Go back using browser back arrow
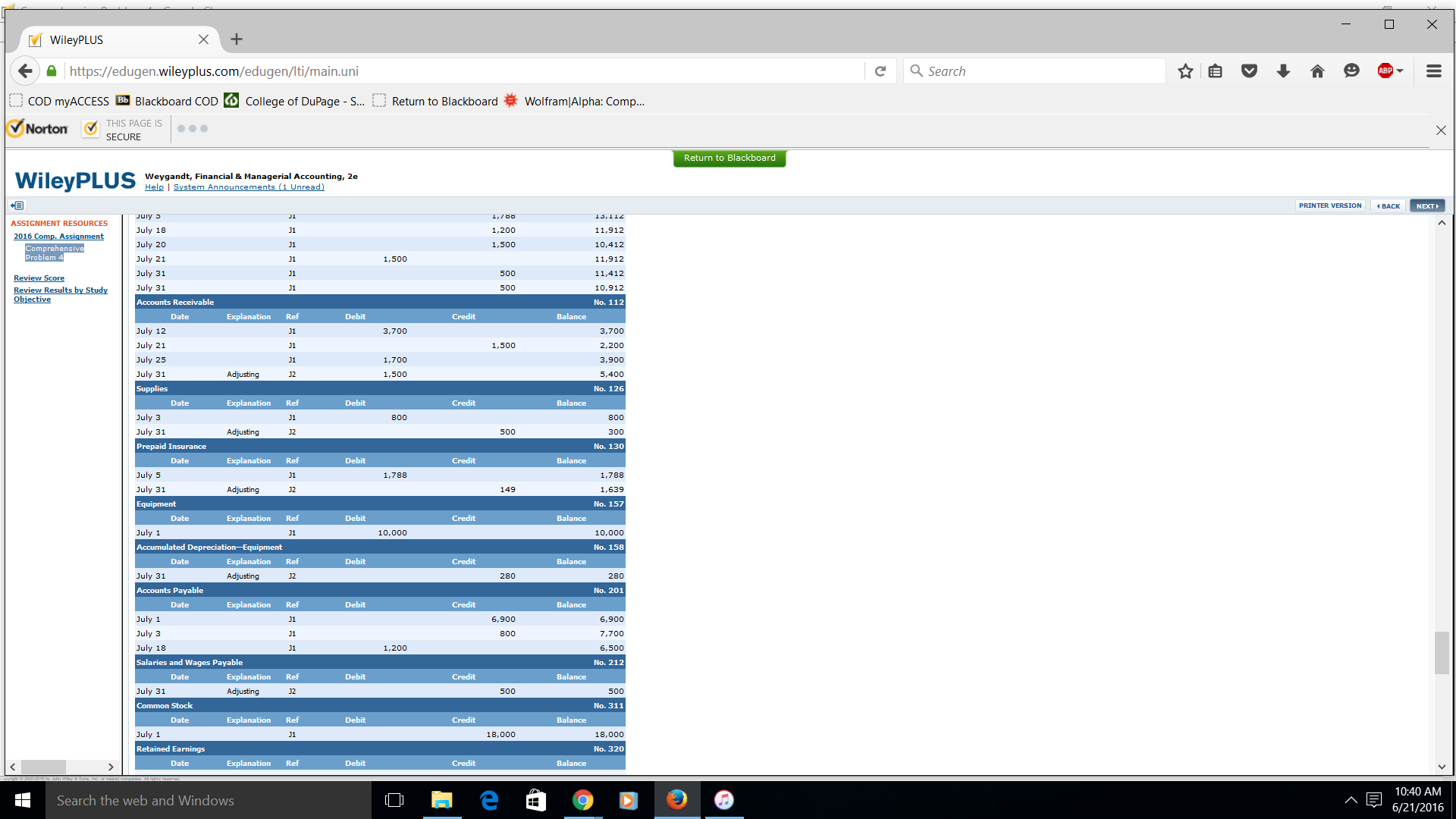The height and width of the screenshot is (819, 1456). [x=25, y=71]
